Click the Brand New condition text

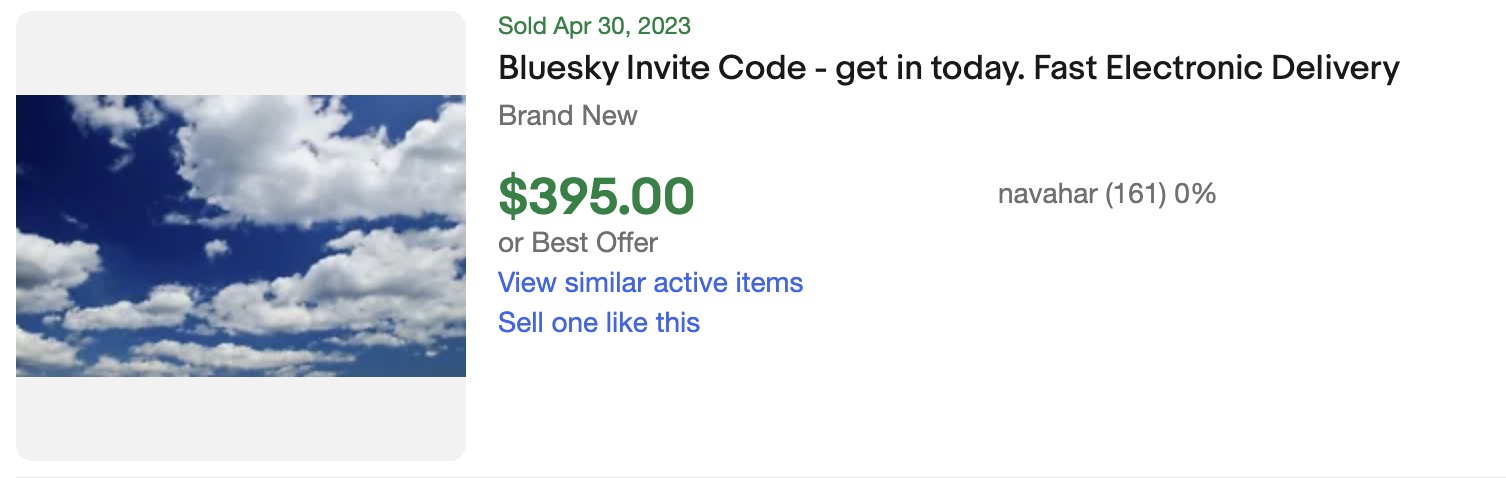click(x=567, y=116)
